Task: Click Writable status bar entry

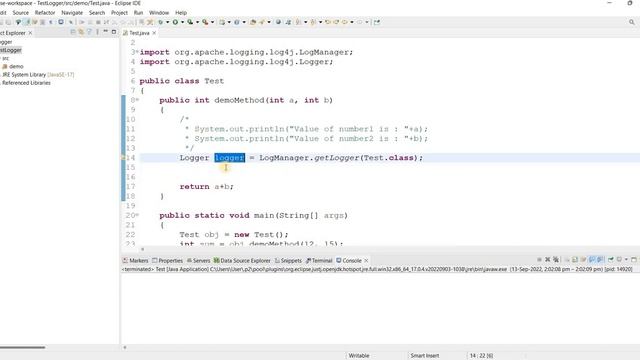Action: 359,356
